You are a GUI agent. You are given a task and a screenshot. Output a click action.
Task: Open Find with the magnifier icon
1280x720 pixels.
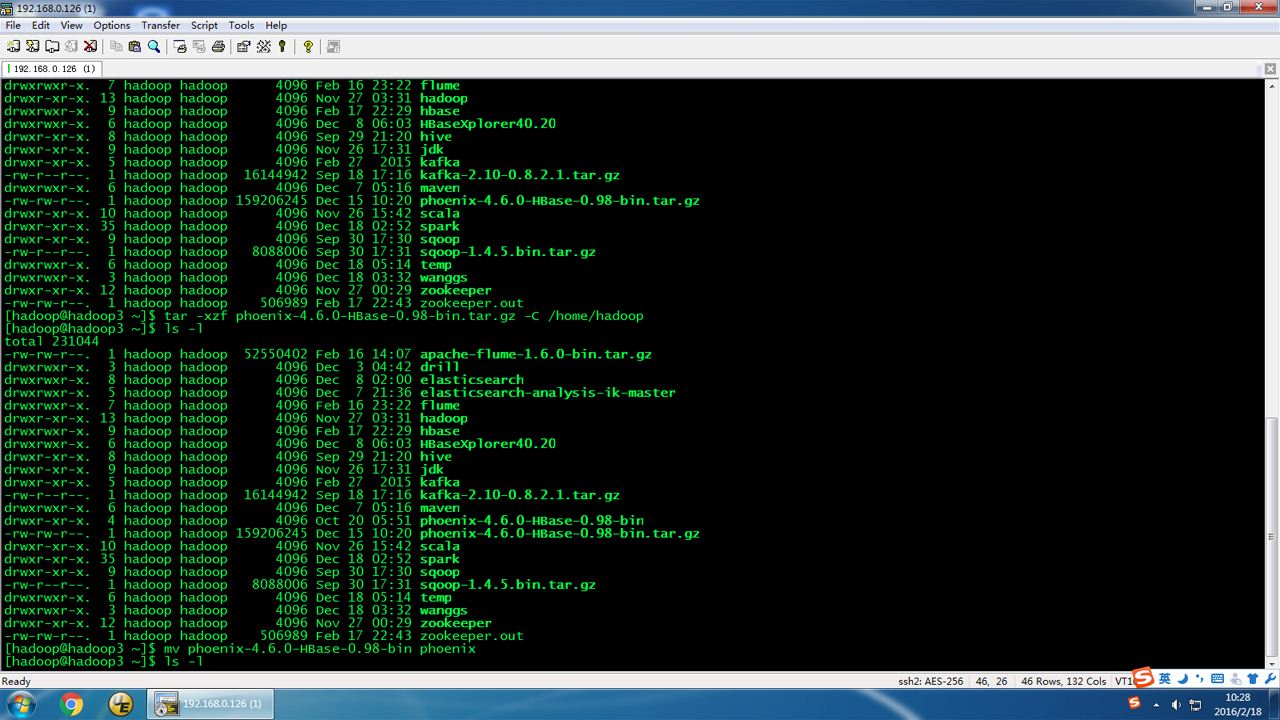pos(154,46)
